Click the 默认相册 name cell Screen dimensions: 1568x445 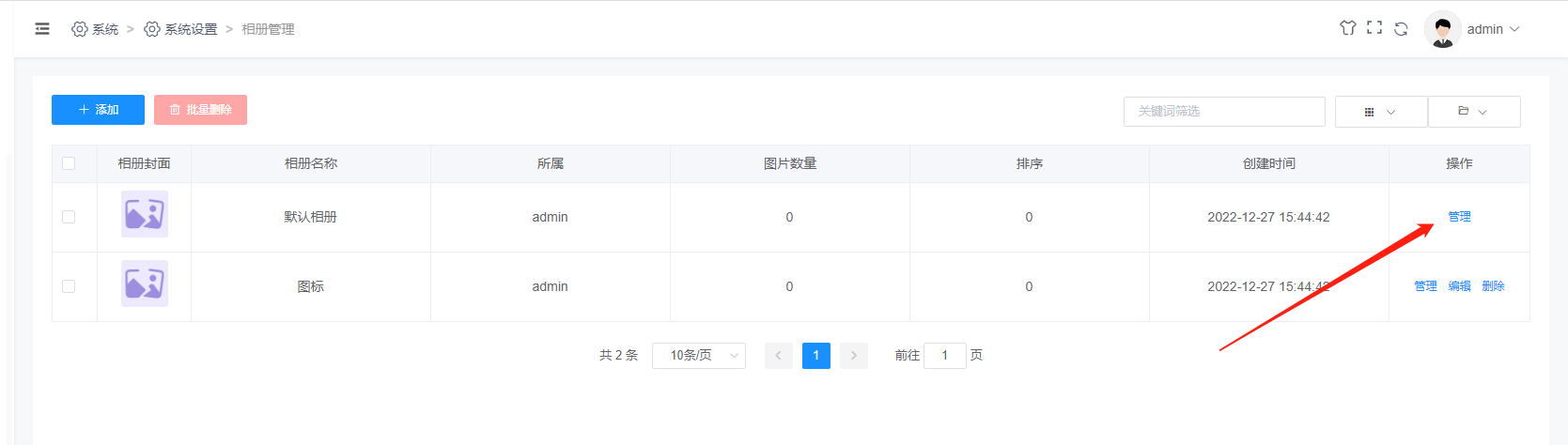click(311, 217)
